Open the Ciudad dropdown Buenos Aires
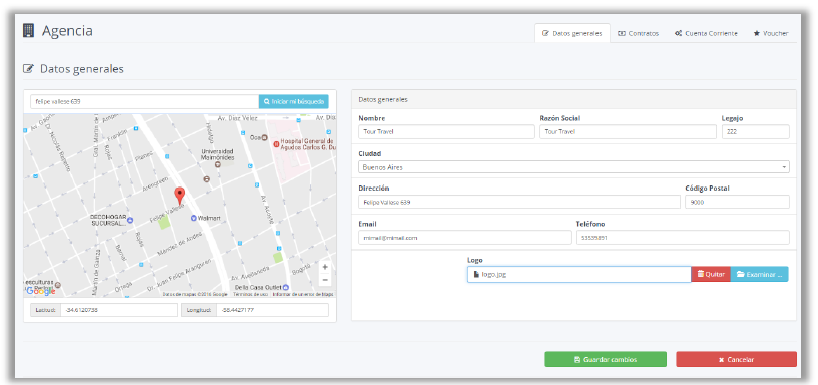 click(x=574, y=167)
